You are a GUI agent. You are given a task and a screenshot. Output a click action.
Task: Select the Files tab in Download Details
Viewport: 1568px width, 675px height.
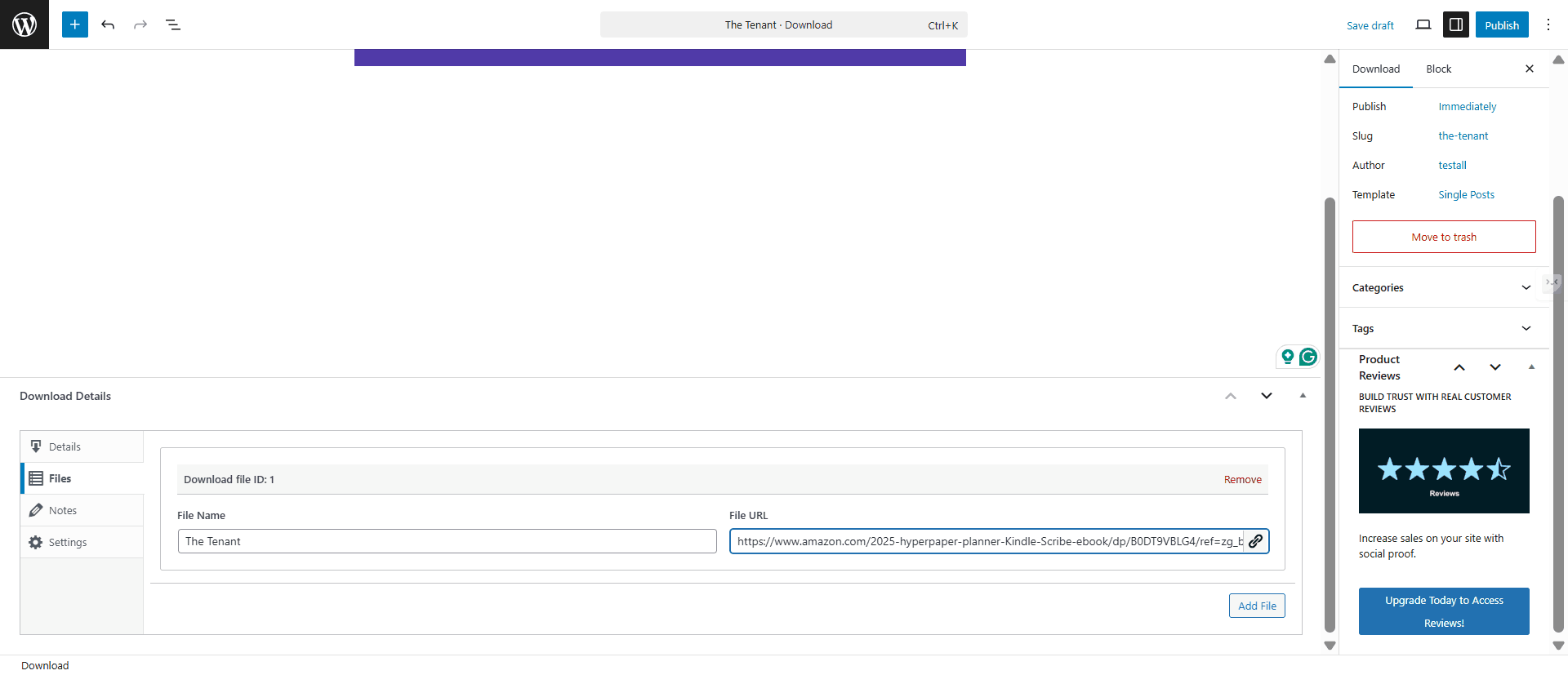tap(82, 478)
